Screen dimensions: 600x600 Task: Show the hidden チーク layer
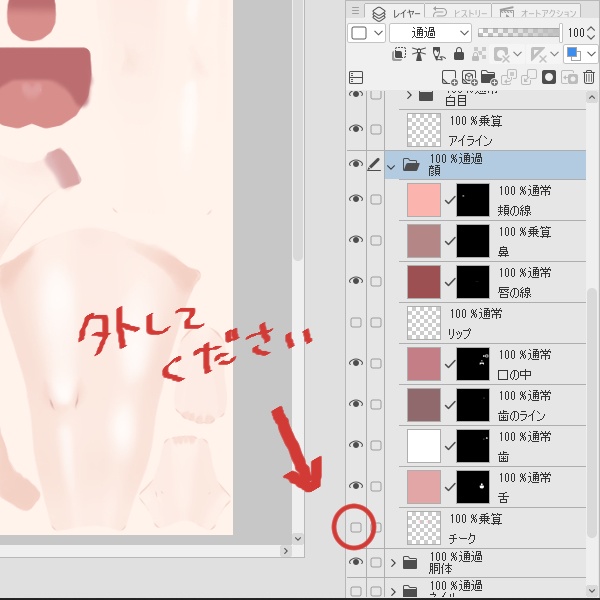[356, 528]
